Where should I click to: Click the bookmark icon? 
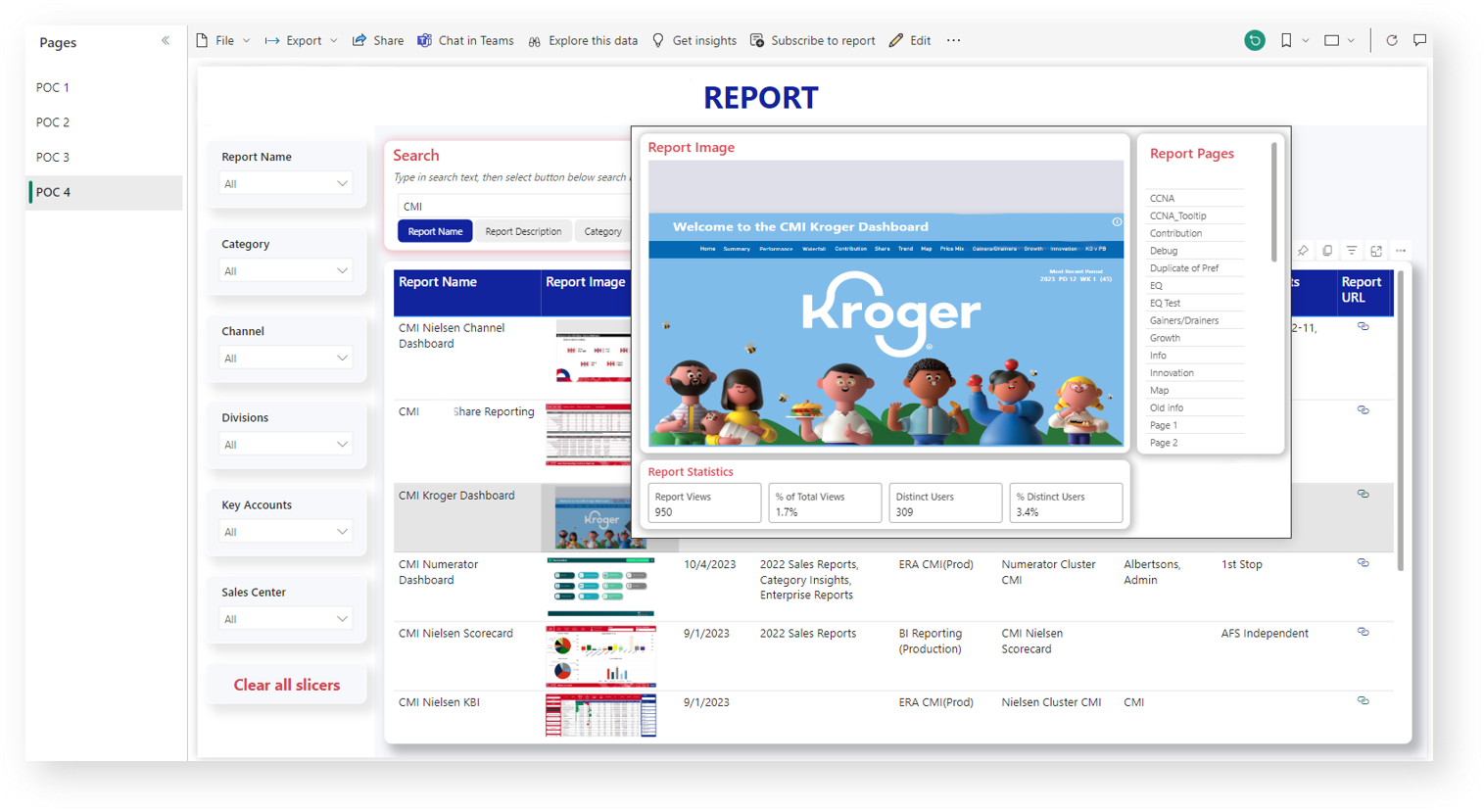tap(1286, 40)
